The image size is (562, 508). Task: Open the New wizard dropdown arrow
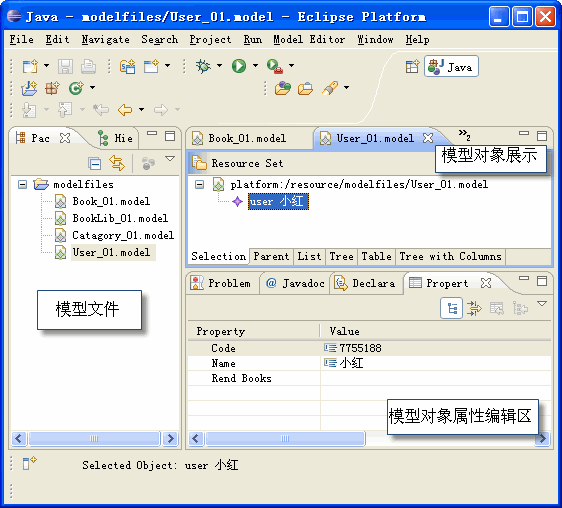coord(47,66)
